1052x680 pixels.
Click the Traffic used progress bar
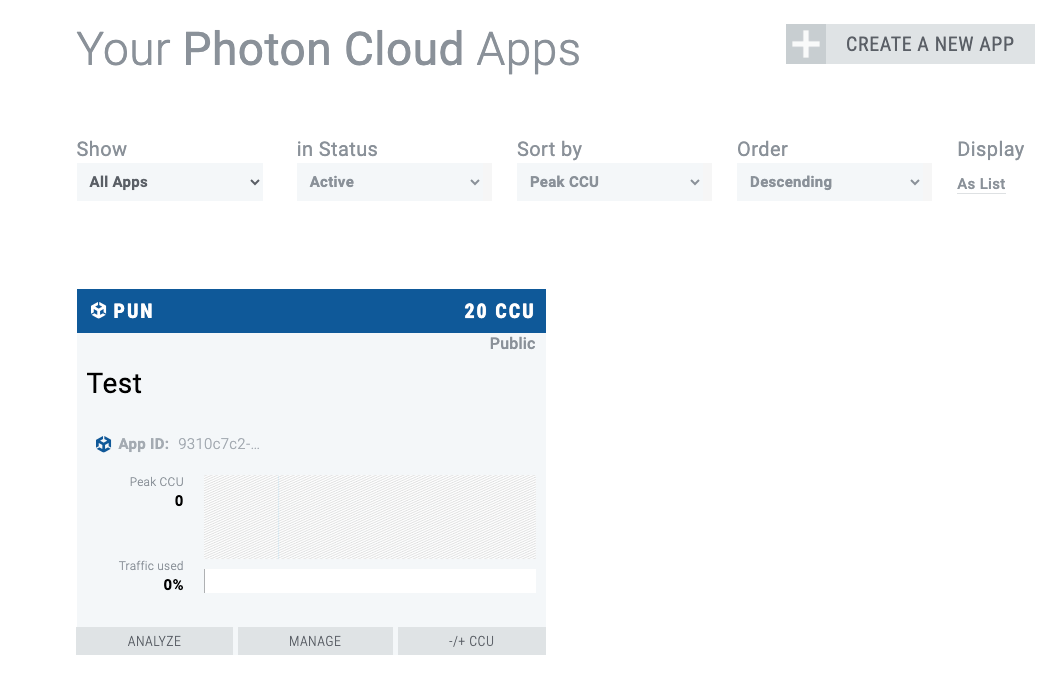click(370, 581)
